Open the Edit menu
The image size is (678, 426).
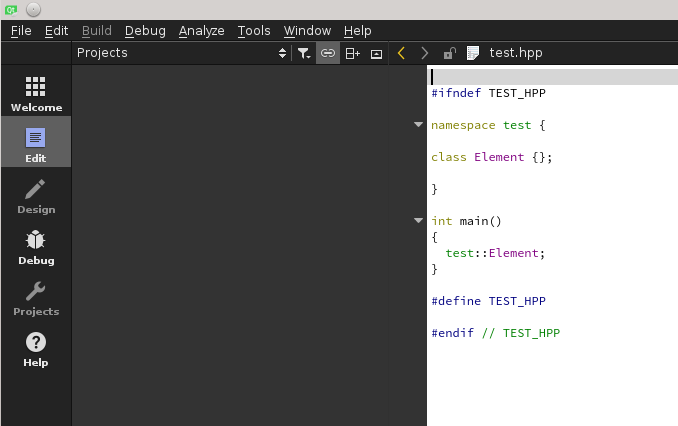[57, 31]
